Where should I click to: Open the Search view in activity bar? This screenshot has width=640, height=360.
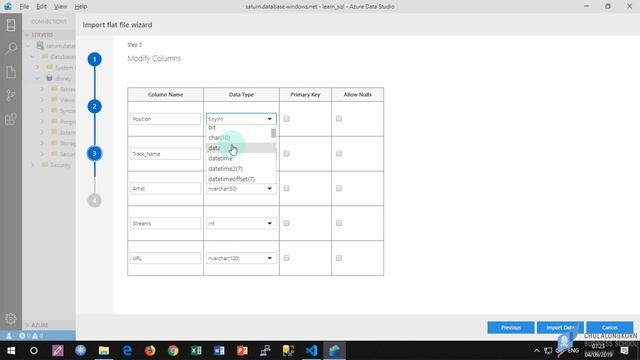click(11, 49)
